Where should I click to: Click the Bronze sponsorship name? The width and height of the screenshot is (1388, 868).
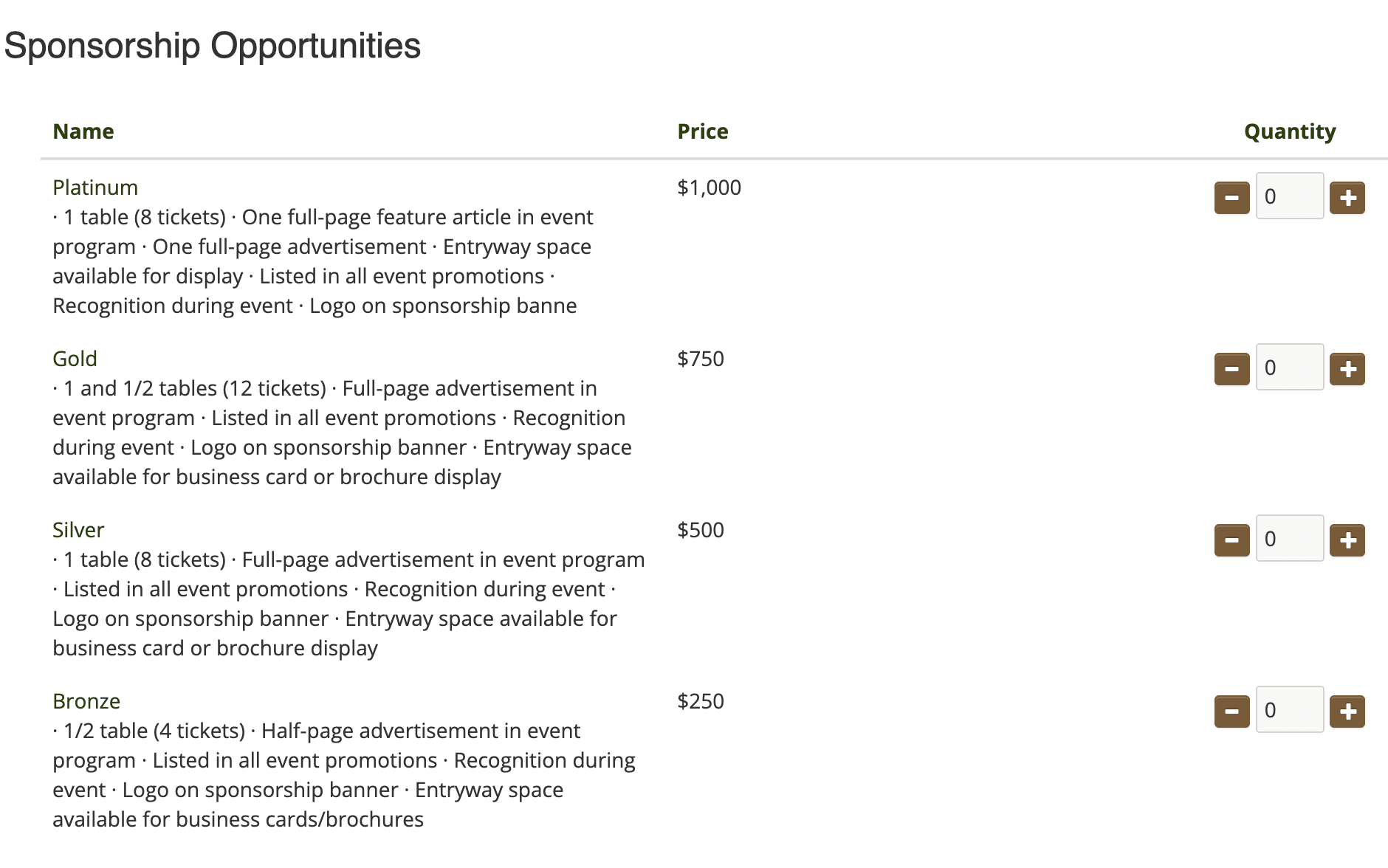86,701
